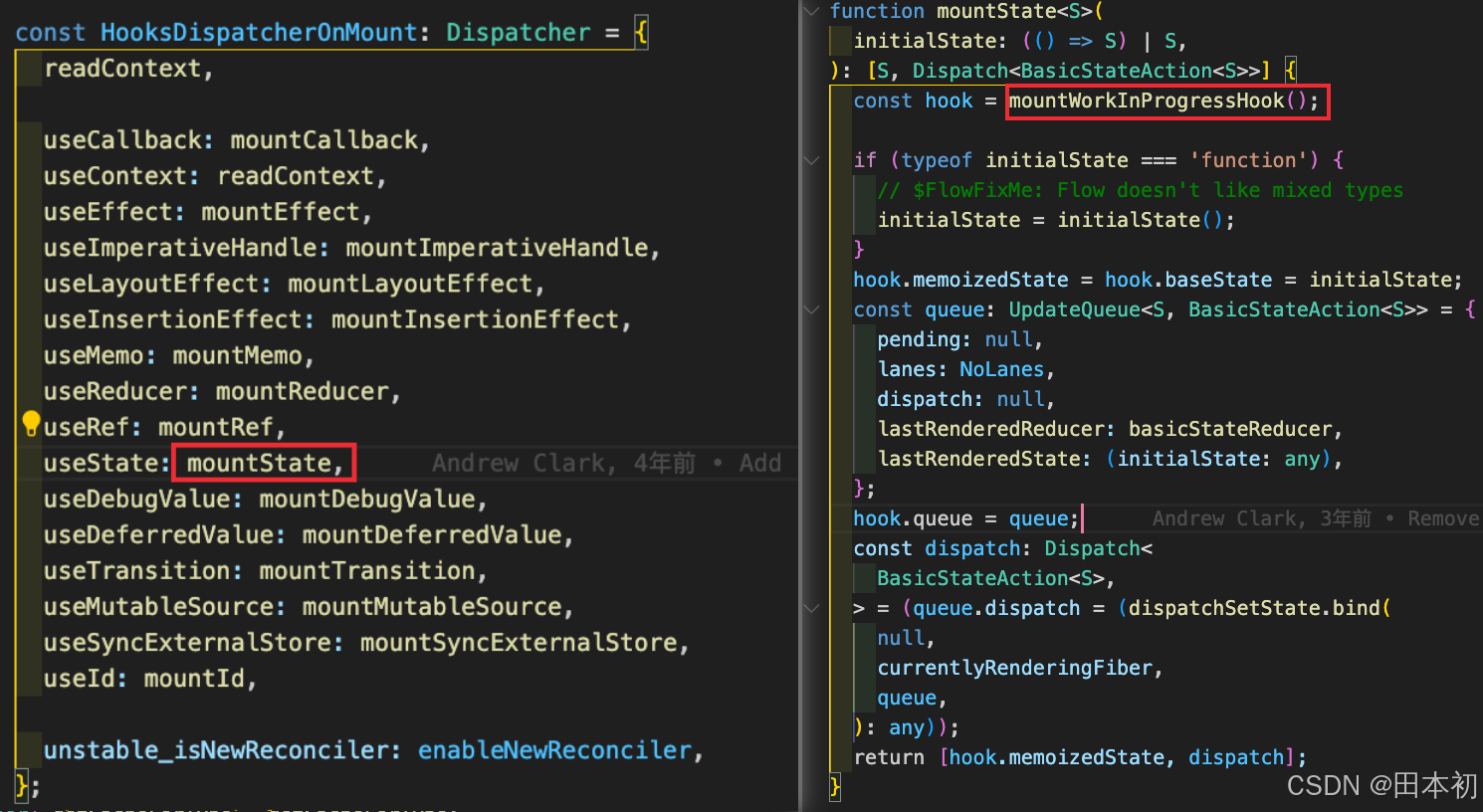1483x812 pixels.
Task: Click the initialState = initialState() line
Action: [x=1056, y=220]
